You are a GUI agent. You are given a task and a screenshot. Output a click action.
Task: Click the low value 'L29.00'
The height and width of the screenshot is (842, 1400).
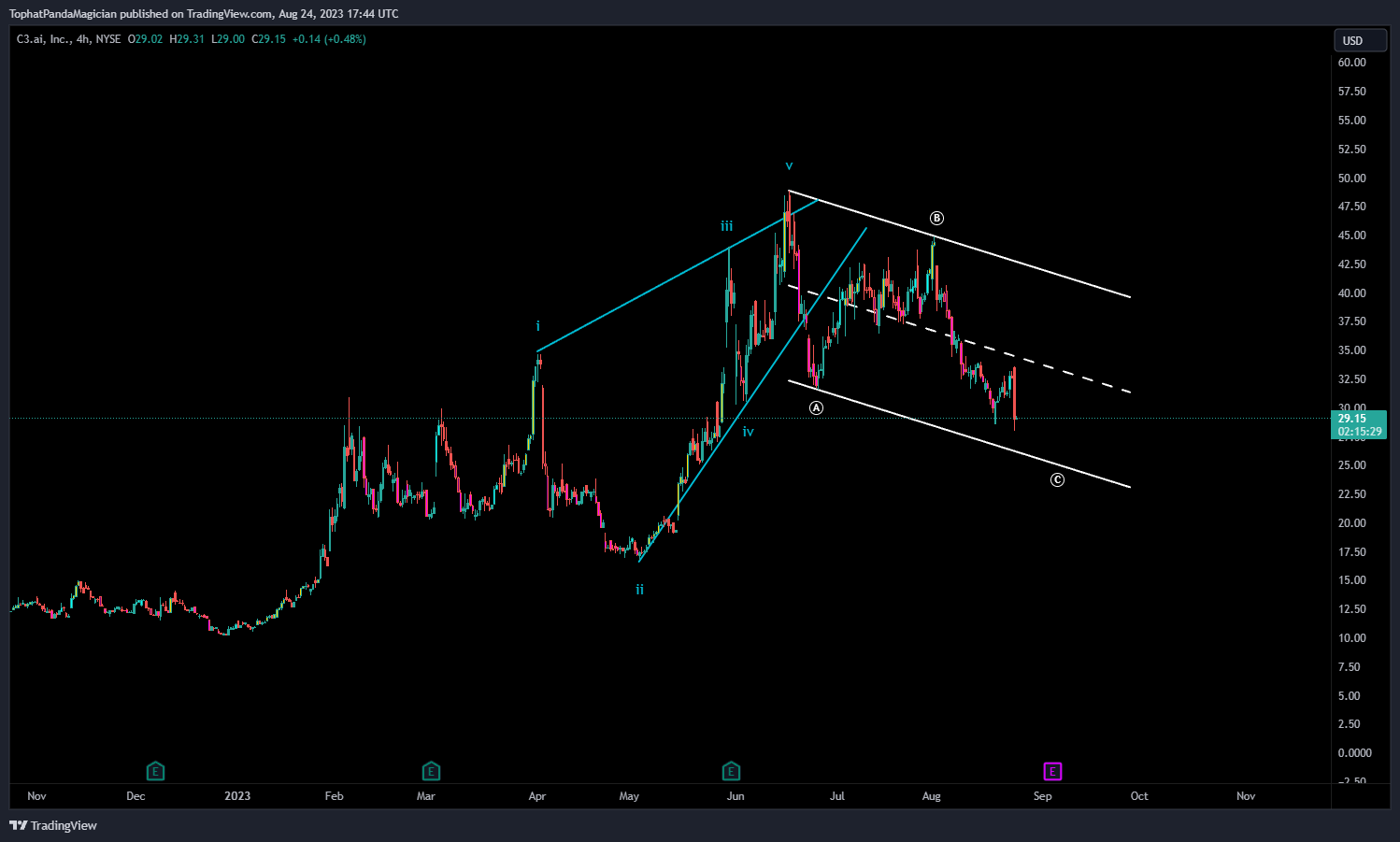pos(228,39)
